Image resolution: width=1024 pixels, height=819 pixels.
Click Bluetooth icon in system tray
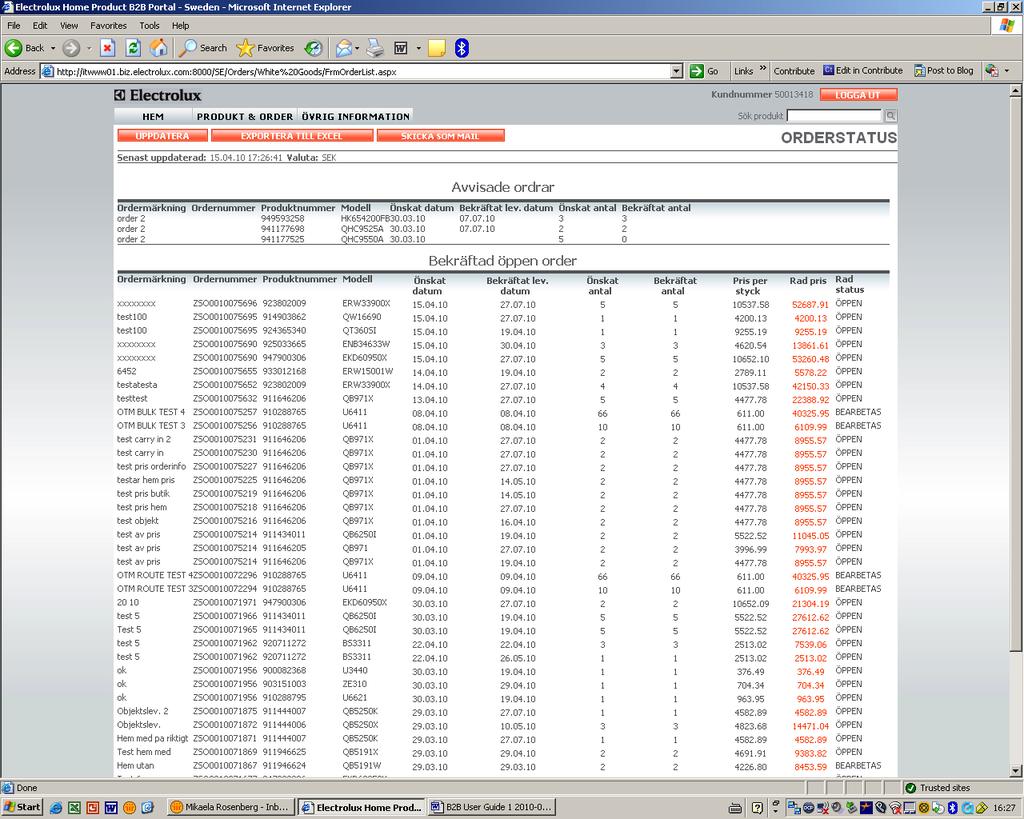tap(953, 808)
